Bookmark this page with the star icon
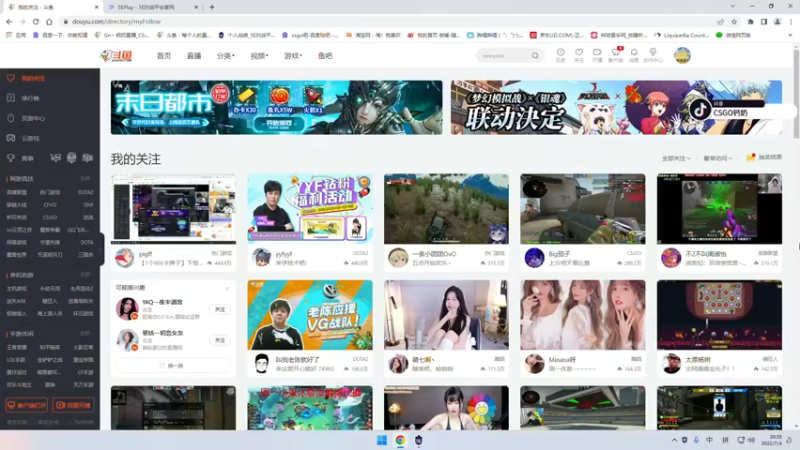800x450 pixels. (x=734, y=21)
